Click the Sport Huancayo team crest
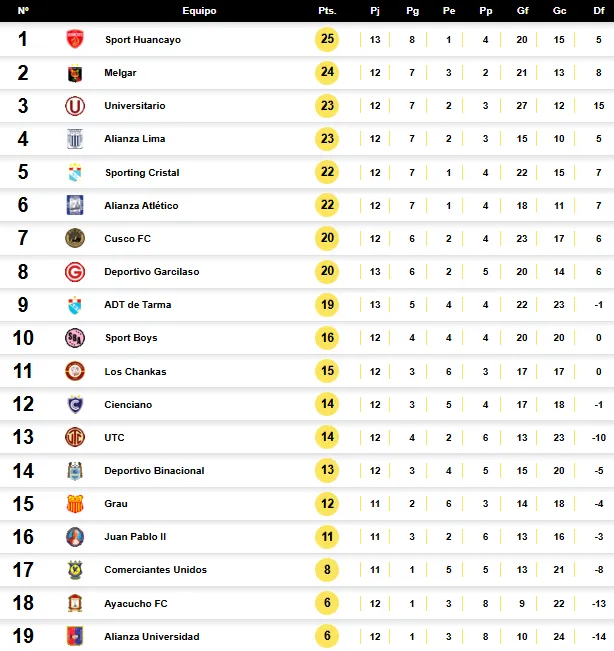 (x=75, y=39)
